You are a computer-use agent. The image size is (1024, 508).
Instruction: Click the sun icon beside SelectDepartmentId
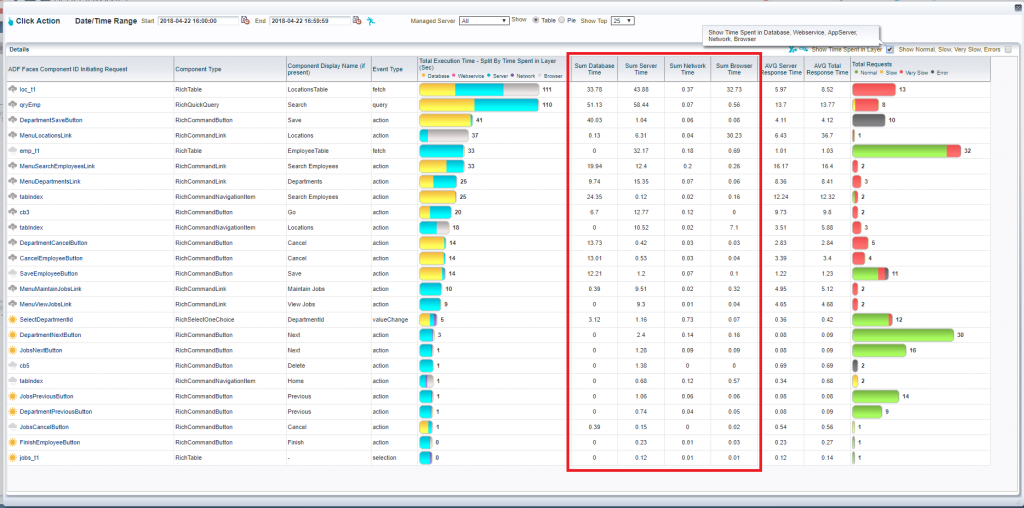[x=12, y=319]
